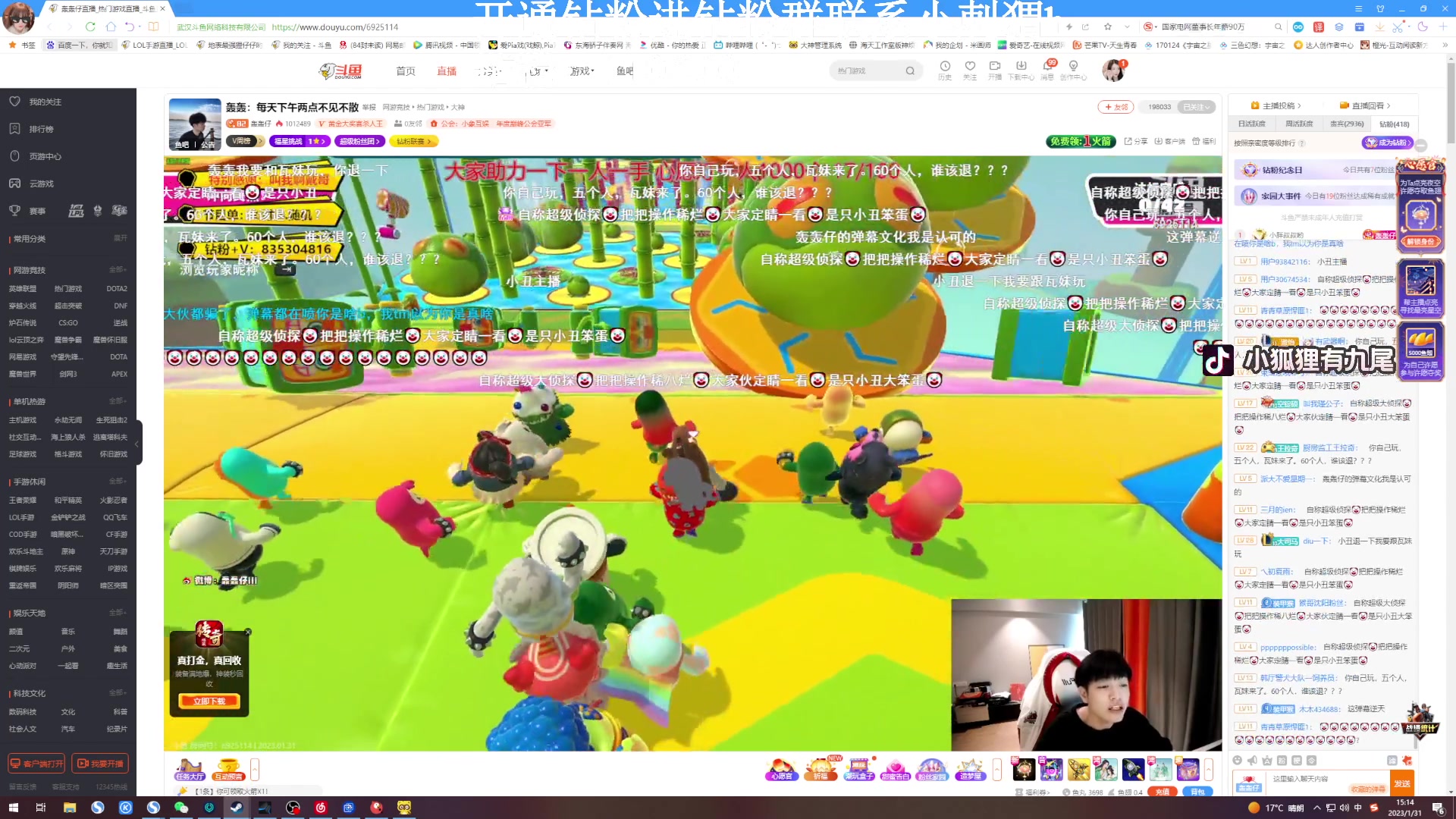Open the 祈福 blessing icon
This screenshot has width=1456, height=819.
coord(821,770)
